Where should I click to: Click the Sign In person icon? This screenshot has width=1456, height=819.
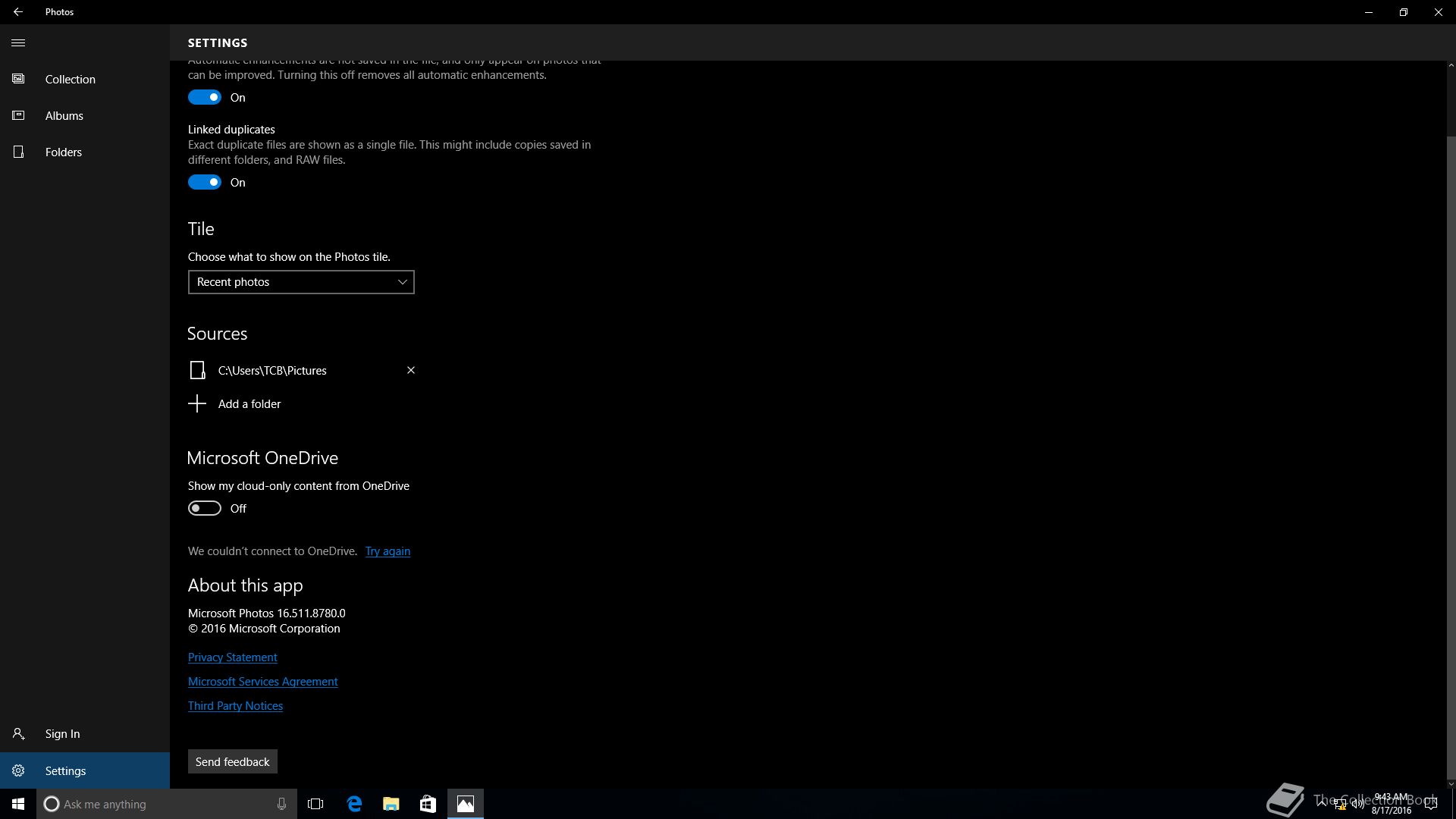pyautogui.click(x=18, y=733)
